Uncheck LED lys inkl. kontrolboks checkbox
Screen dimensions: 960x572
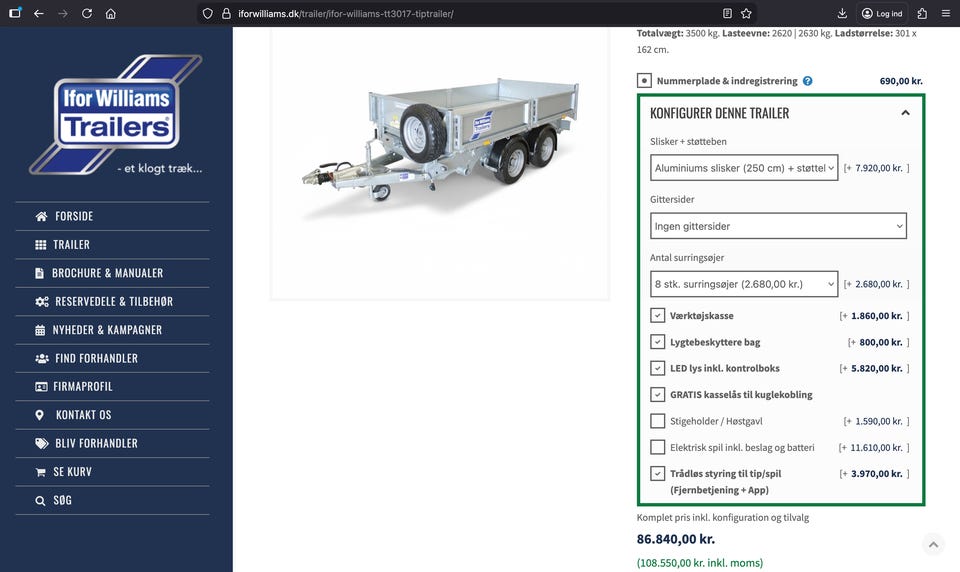pyautogui.click(x=657, y=368)
